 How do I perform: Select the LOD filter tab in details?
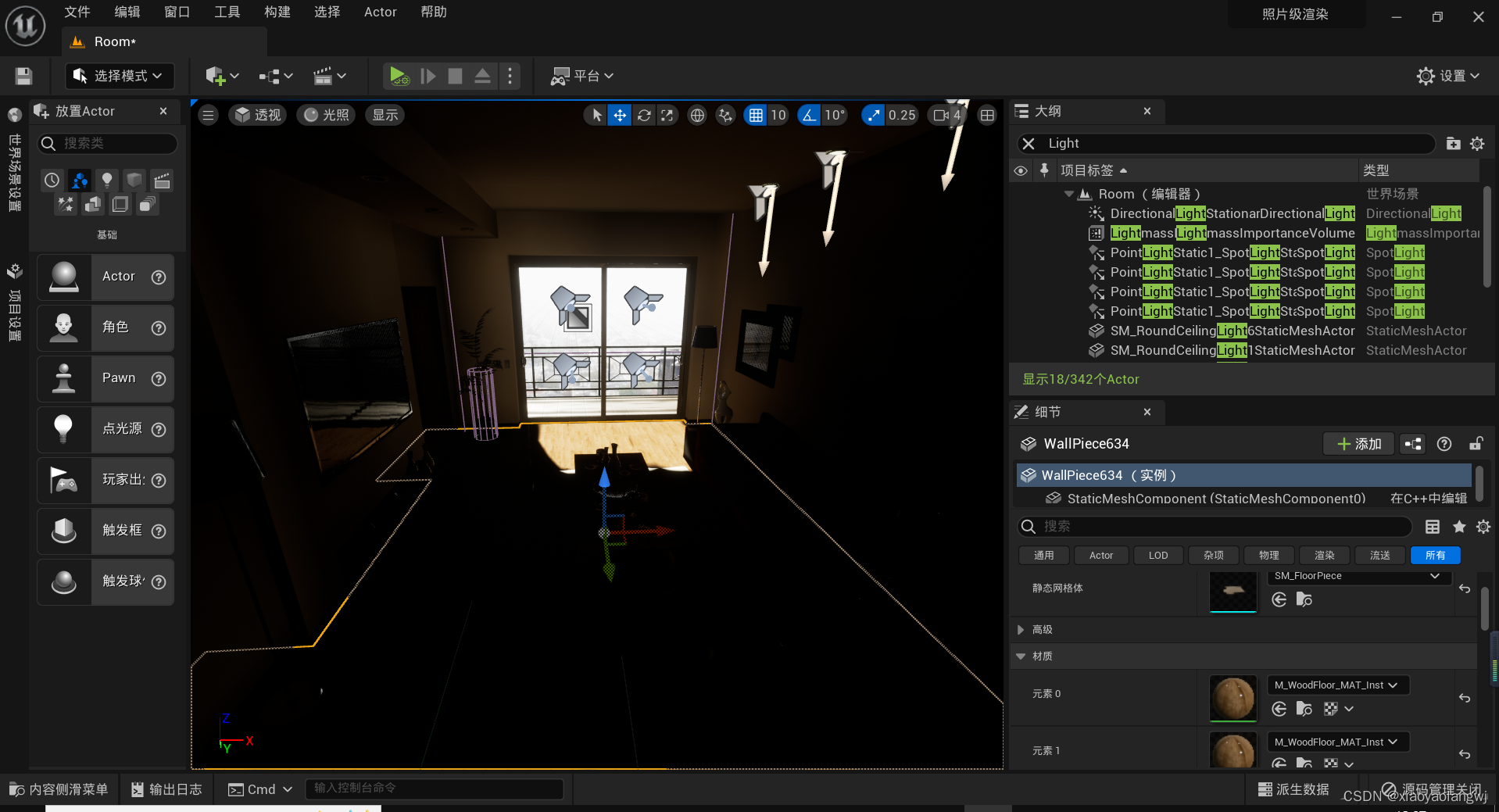tap(1157, 556)
